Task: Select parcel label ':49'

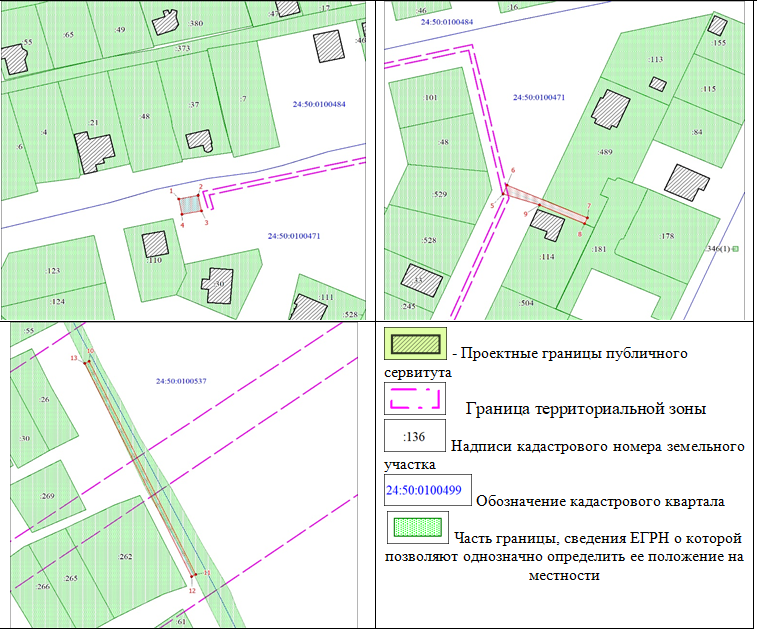Action: (x=120, y=29)
